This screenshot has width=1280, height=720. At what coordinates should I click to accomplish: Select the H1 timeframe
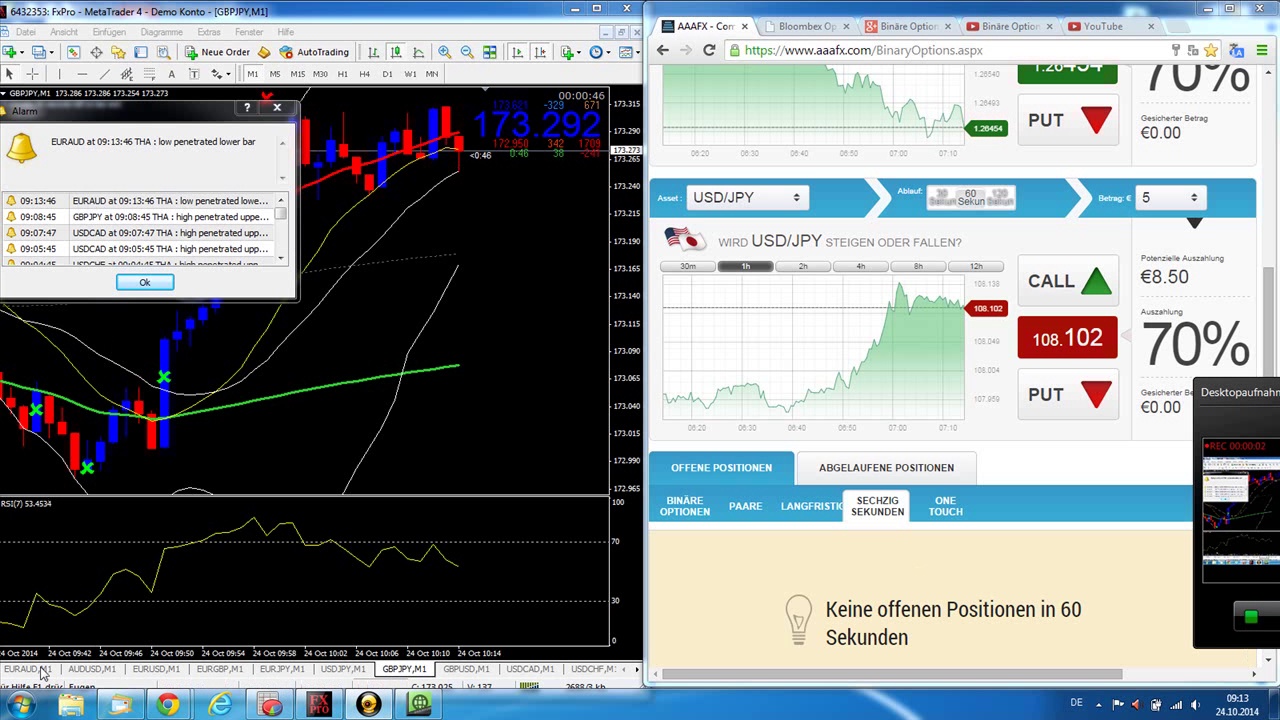(343, 74)
